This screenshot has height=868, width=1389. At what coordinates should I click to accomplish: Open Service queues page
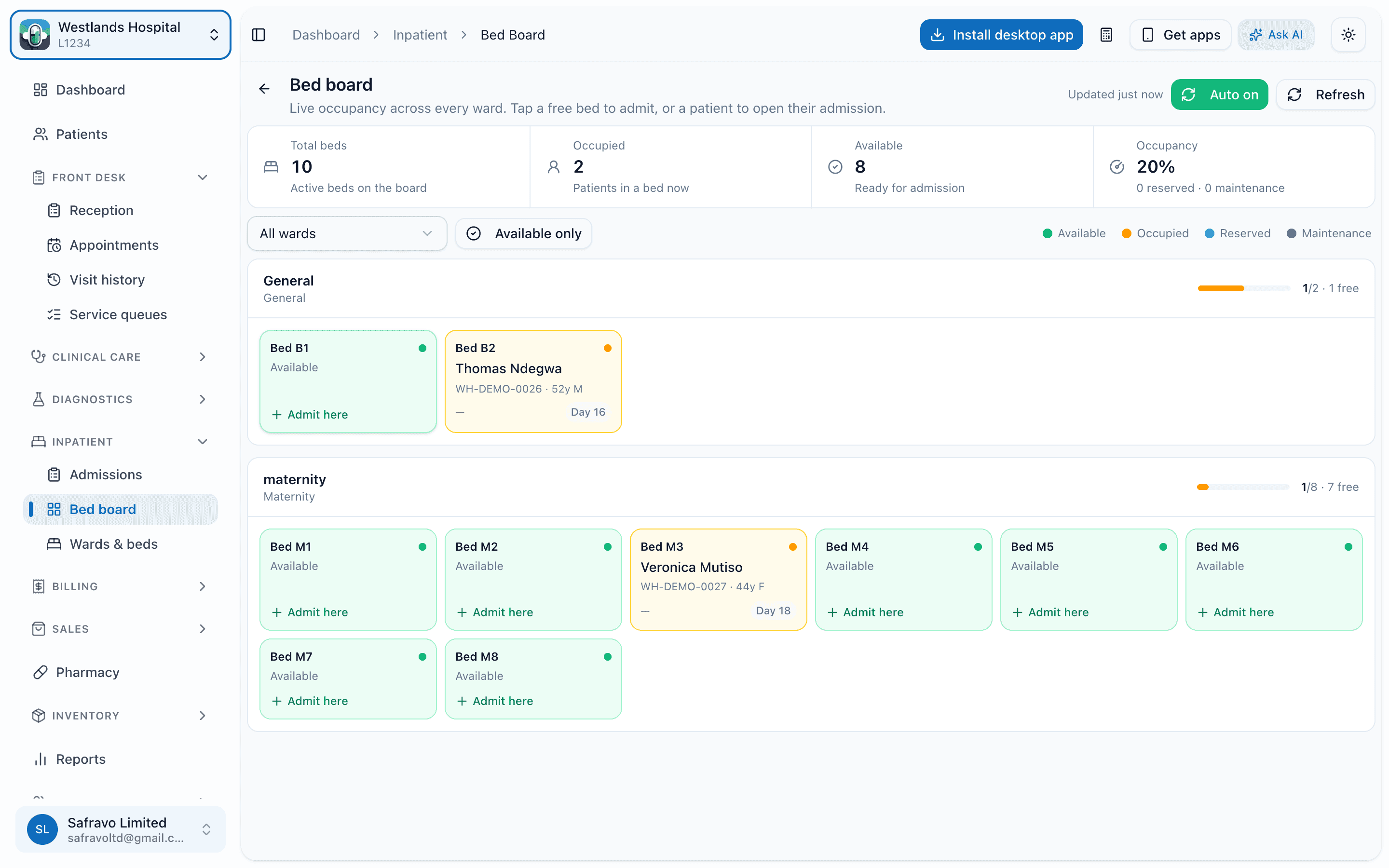click(121, 314)
